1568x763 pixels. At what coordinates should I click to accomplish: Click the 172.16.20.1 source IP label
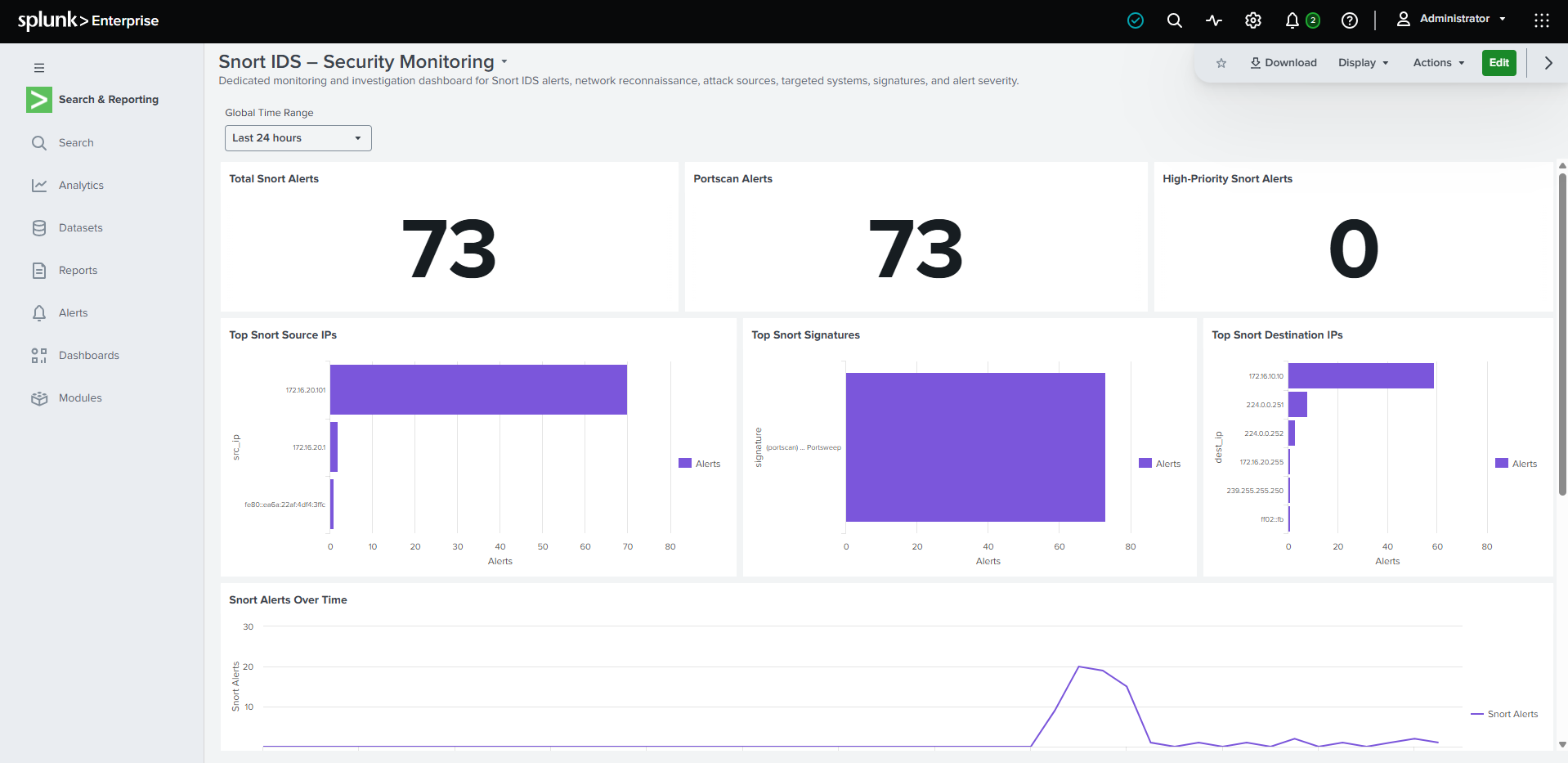click(x=309, y=447)
